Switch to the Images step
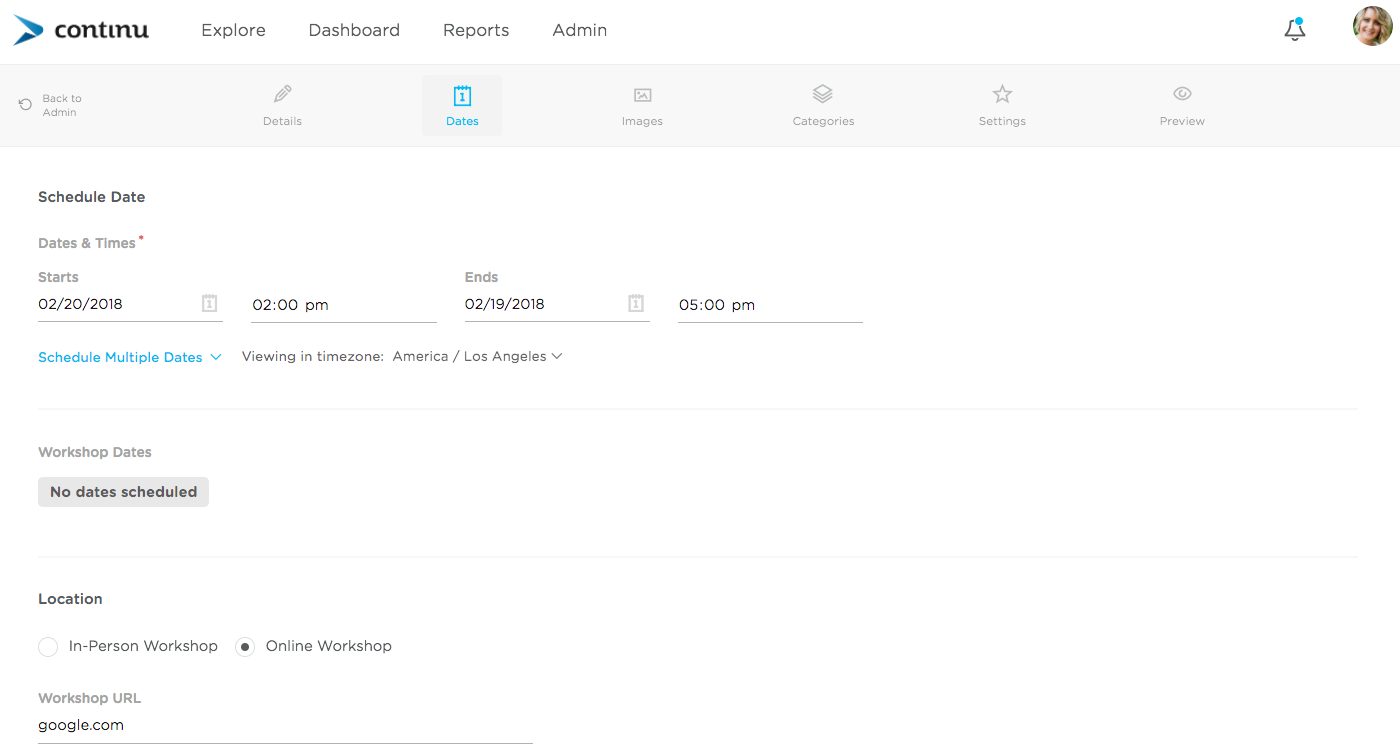 [x=642, y=106]
